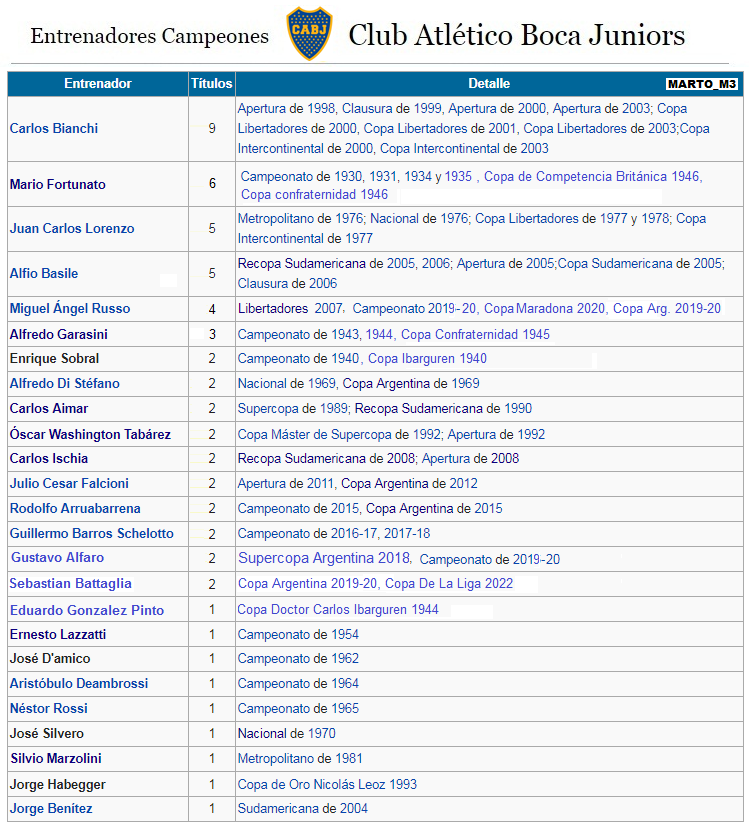
Task: Open the Campeonato de 2015 link
Action: tap(298, 508)
